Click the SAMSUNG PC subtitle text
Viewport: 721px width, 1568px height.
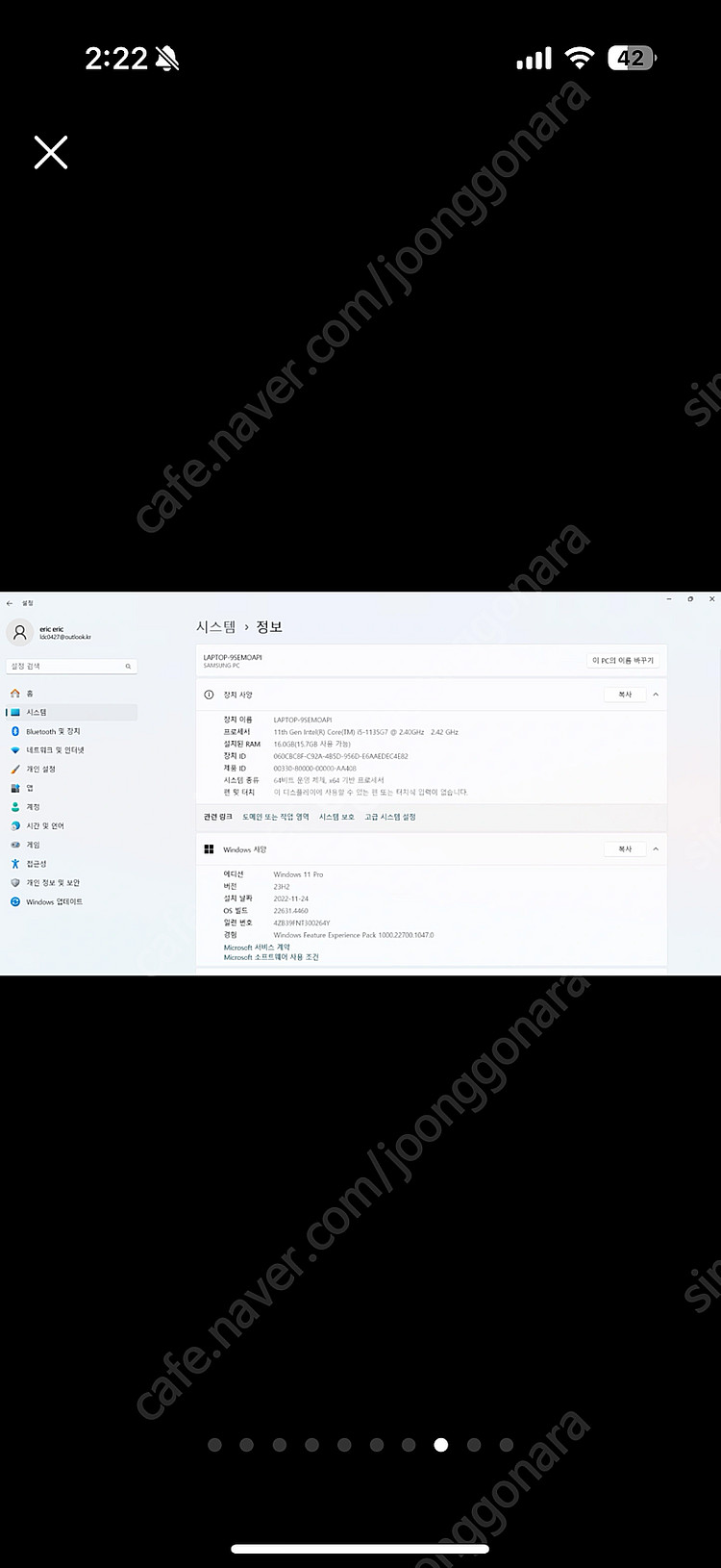[222, 666]
